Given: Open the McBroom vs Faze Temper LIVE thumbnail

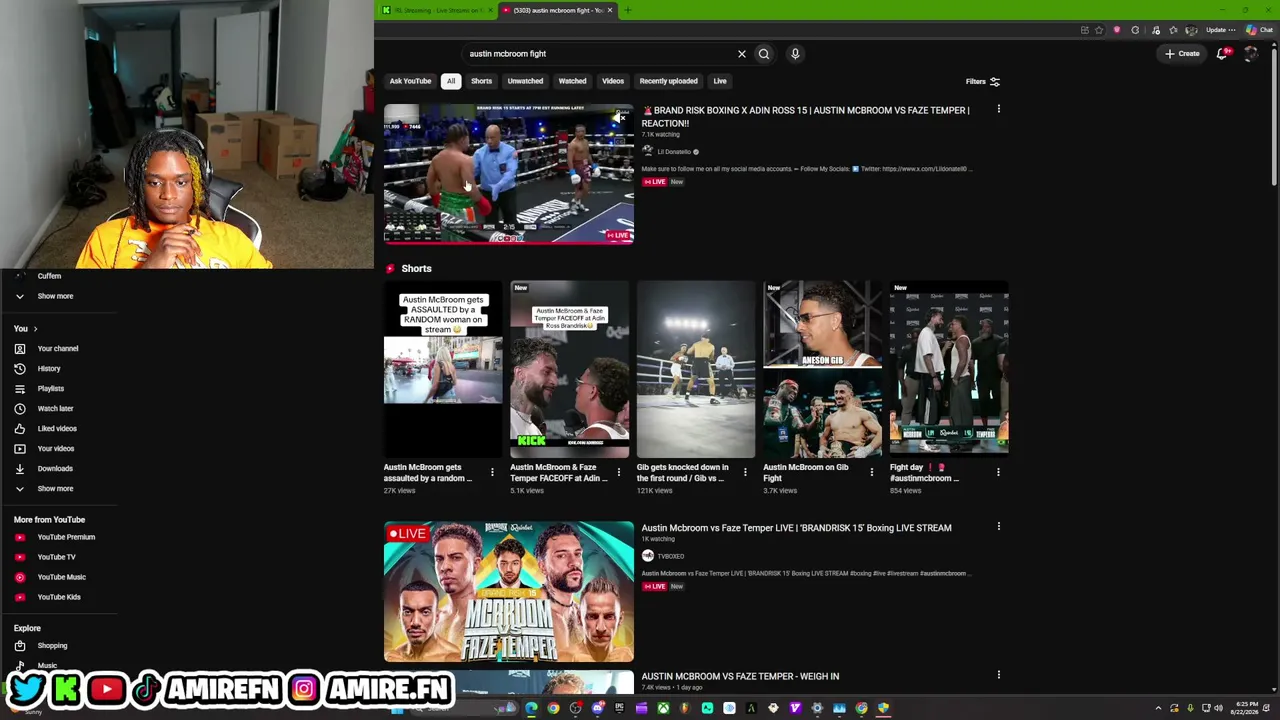Looking at the screenshot, I should (509, 591).
